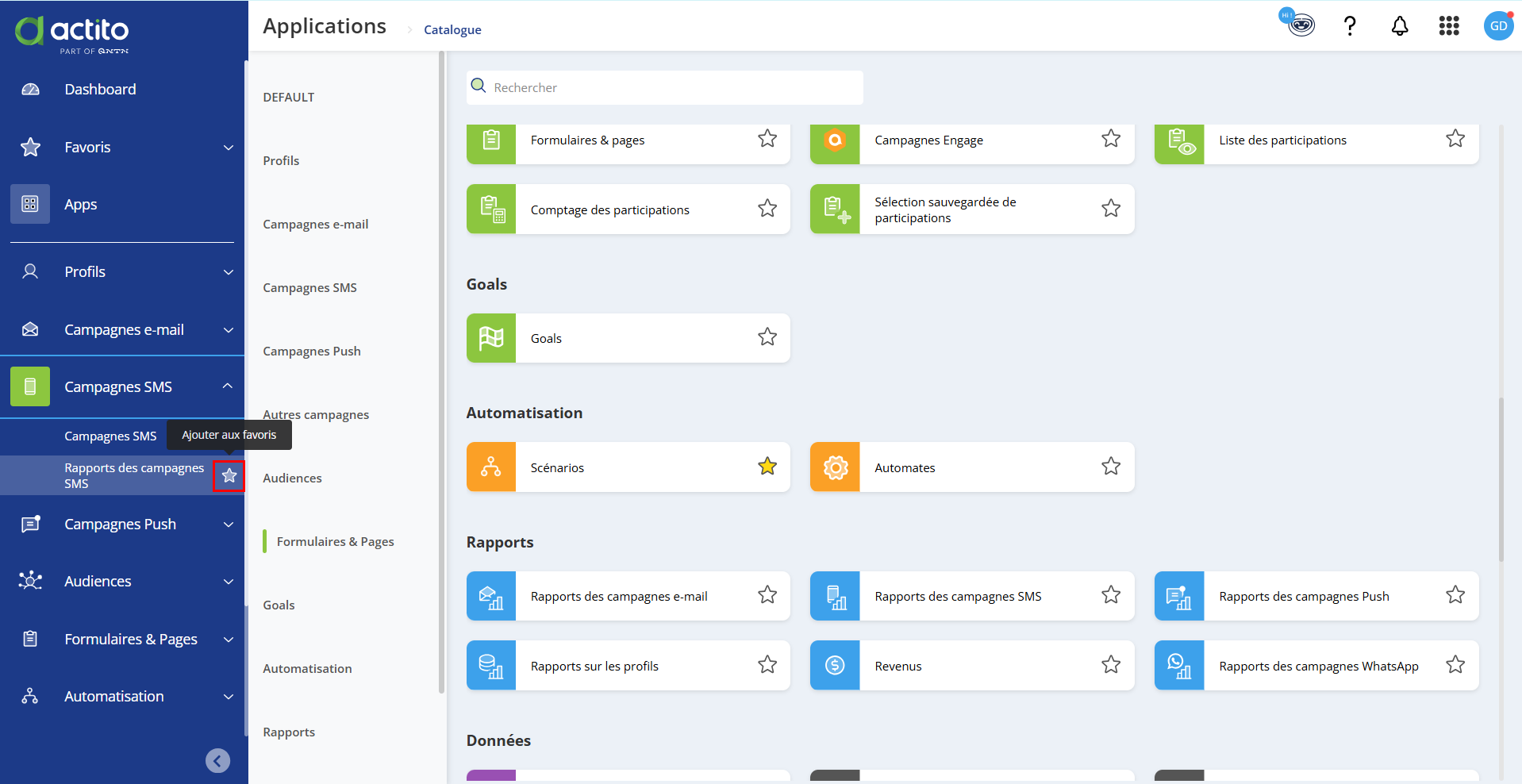The image size is (1522, 784).
Task: Open the help question mark icon
Action: (1350, 26)
